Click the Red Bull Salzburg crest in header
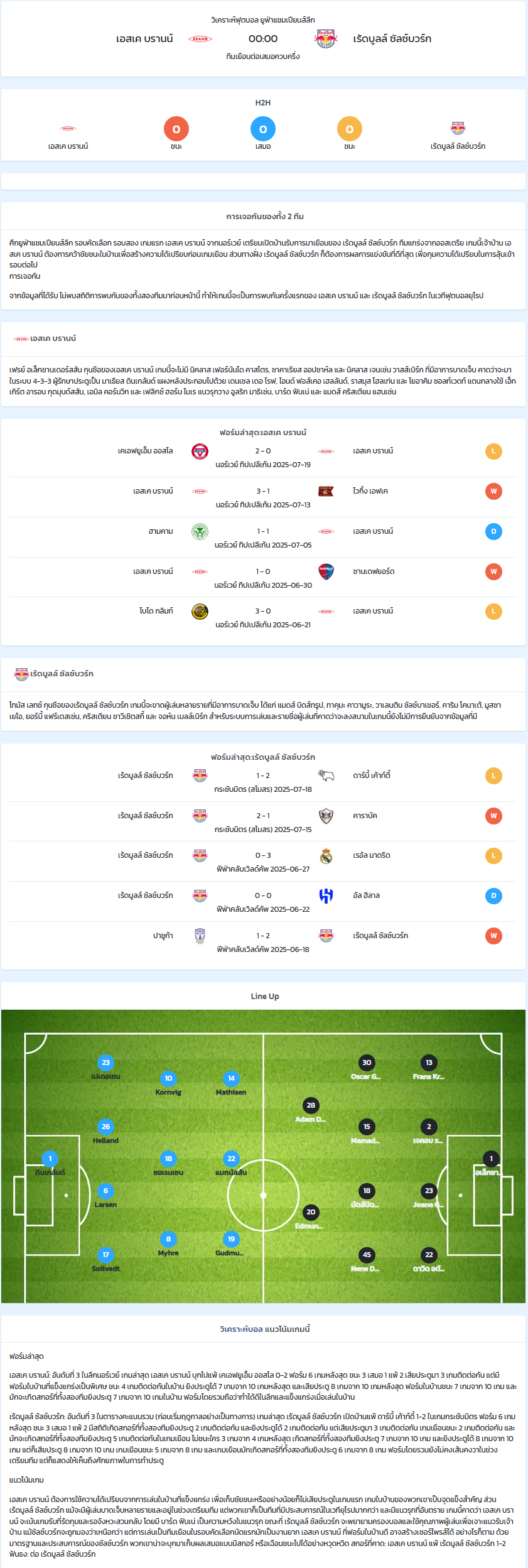The height and width of the screenshot is (1568, 528). (x=326, y=39)
